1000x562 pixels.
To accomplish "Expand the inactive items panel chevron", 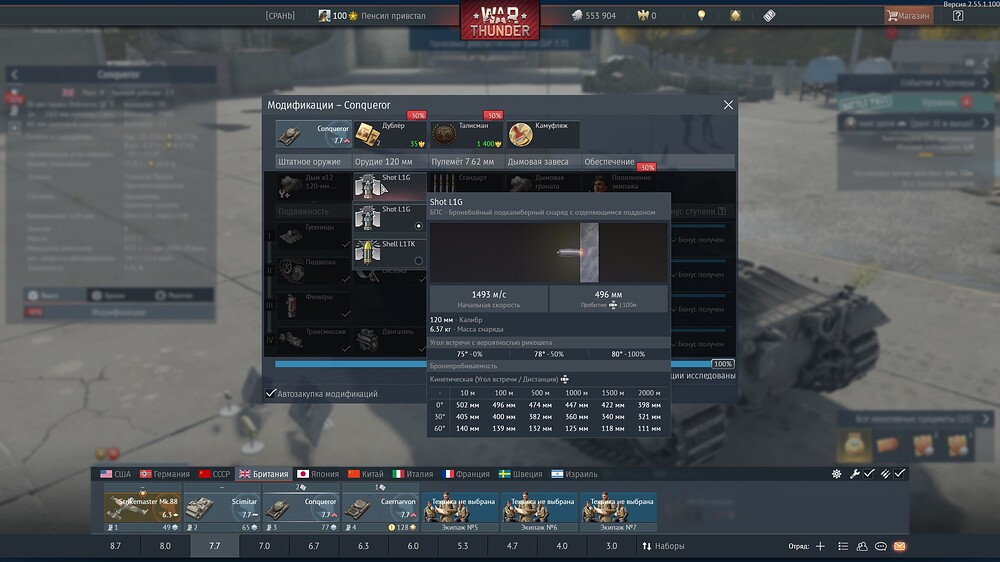I will click(986, 419).
